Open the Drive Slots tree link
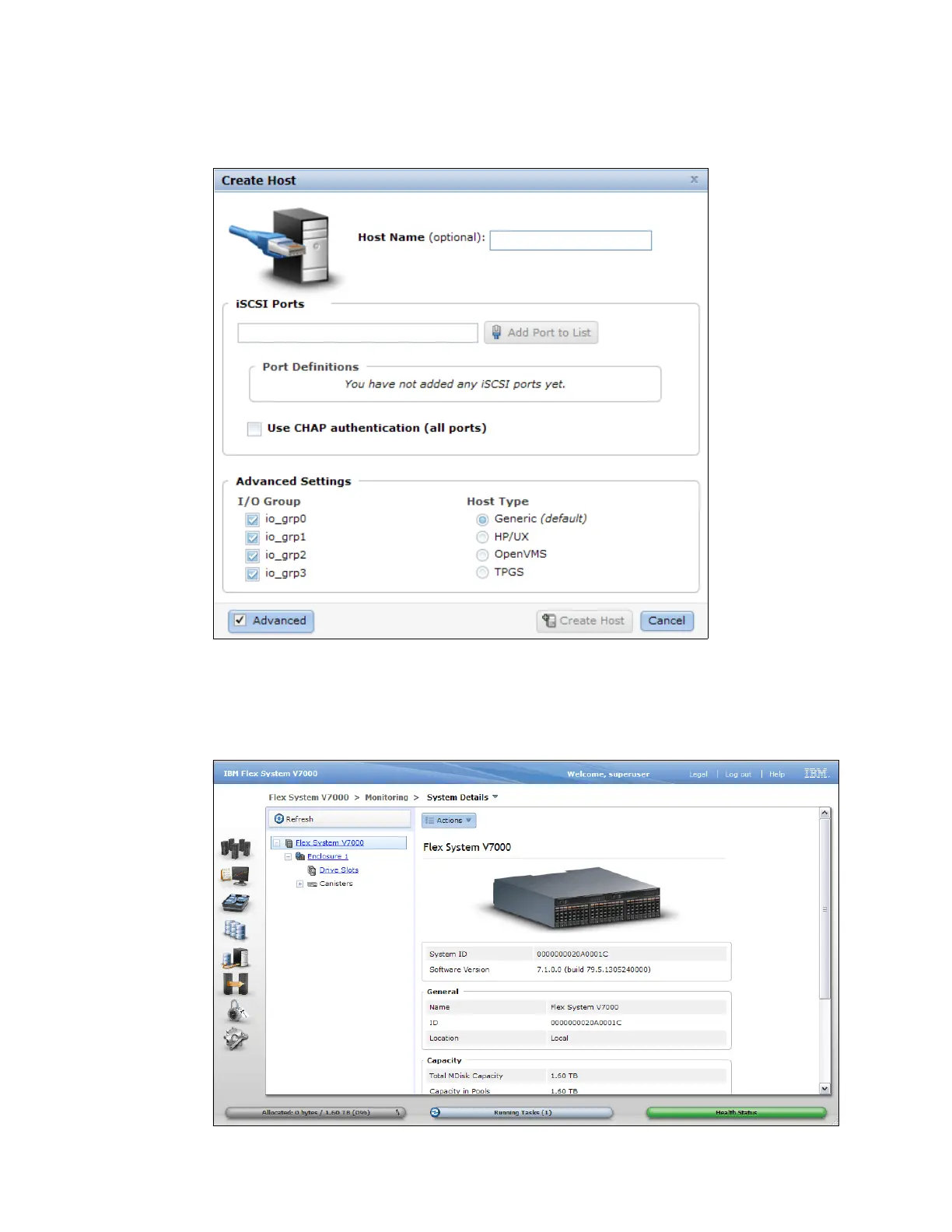This screenshot has width=952, height=1232. pos(339,870)
